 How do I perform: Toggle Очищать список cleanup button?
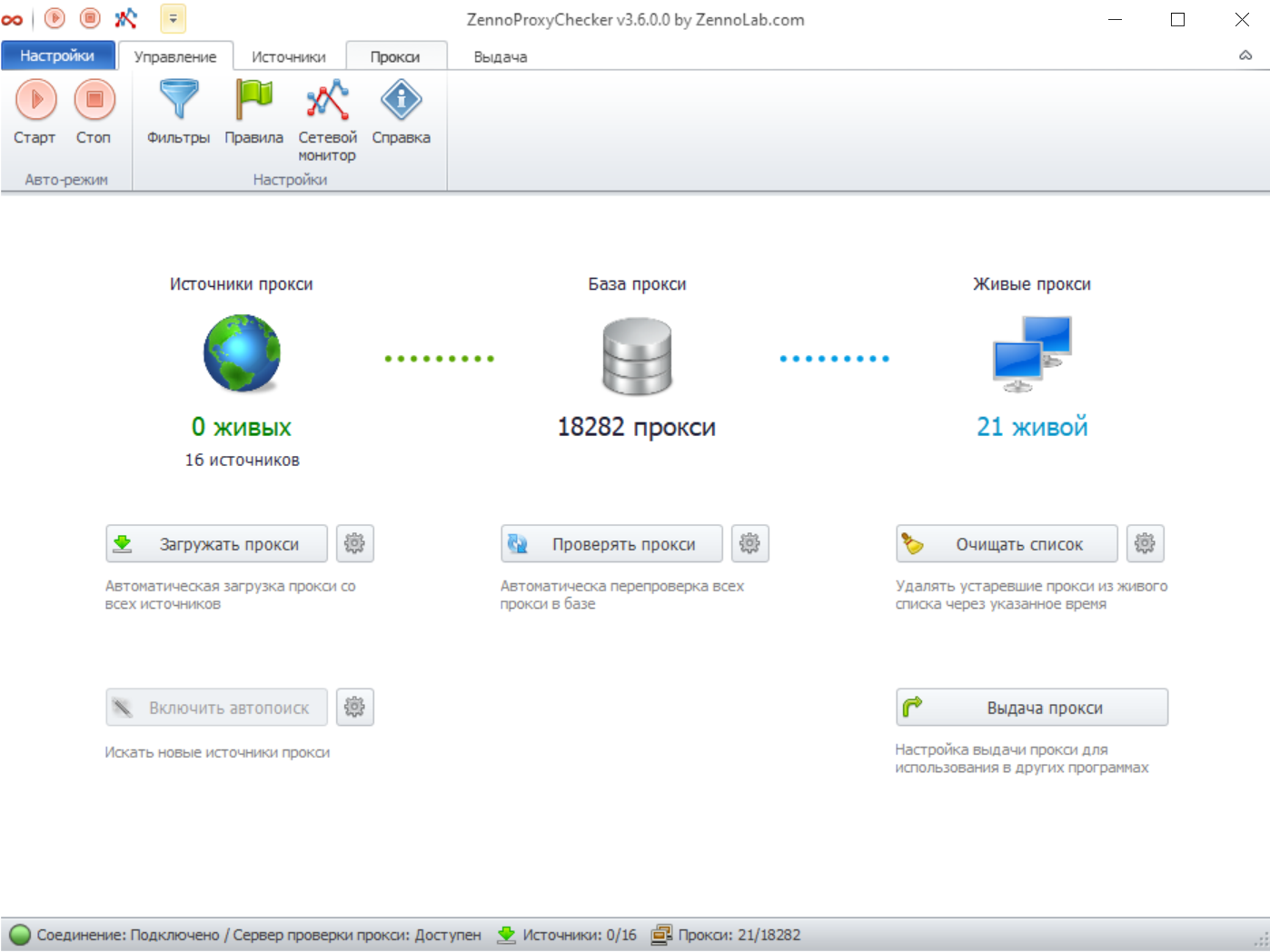click(x=1007, y=543)
